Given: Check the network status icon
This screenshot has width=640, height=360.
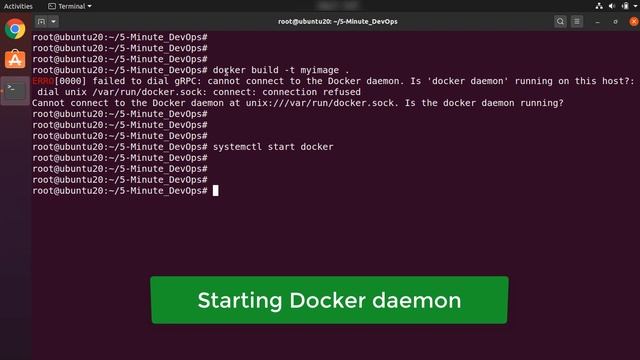Looking at the screenshot, I should click(x=599, y=6).
